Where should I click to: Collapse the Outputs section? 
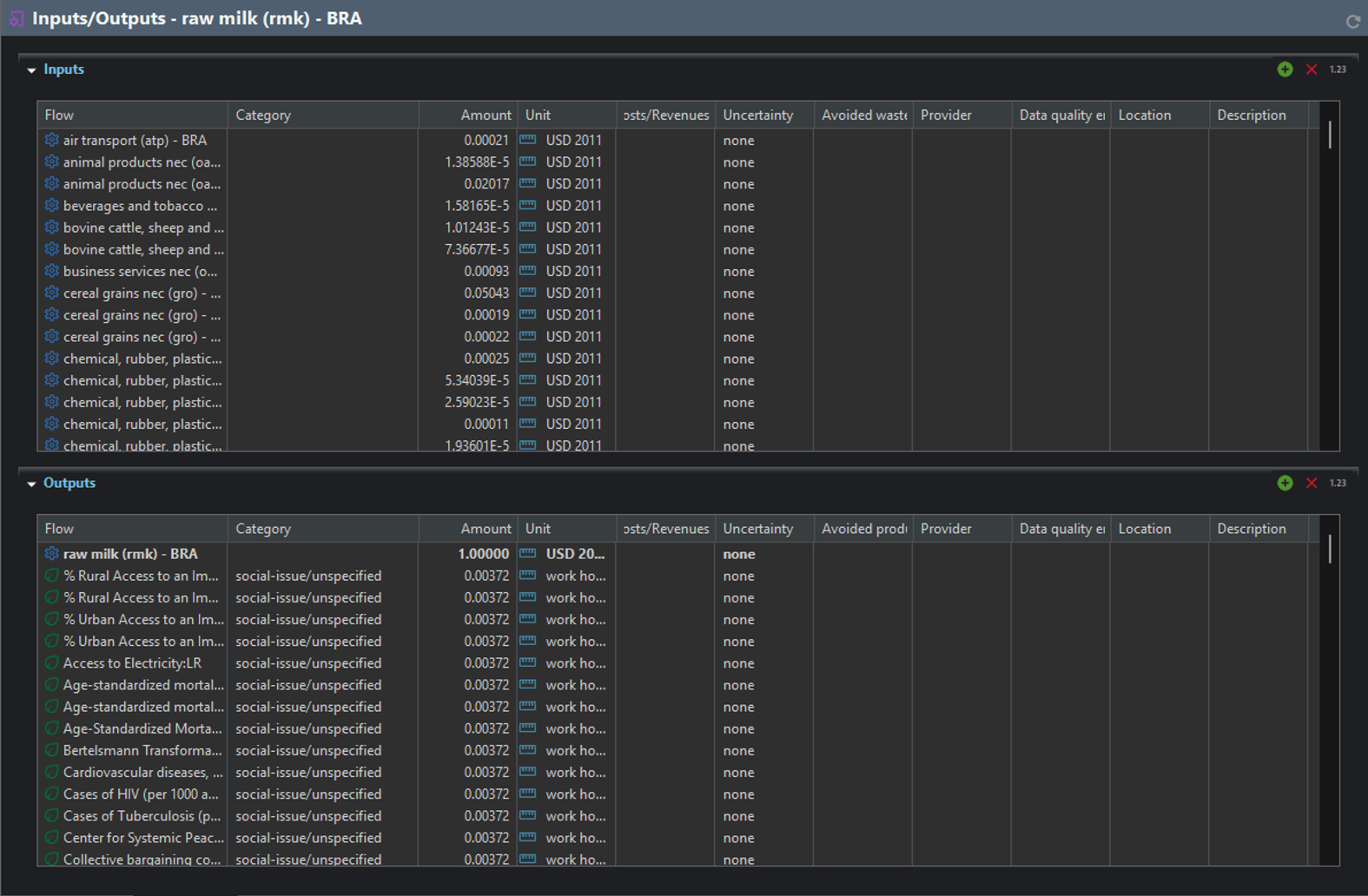[31, 484]
